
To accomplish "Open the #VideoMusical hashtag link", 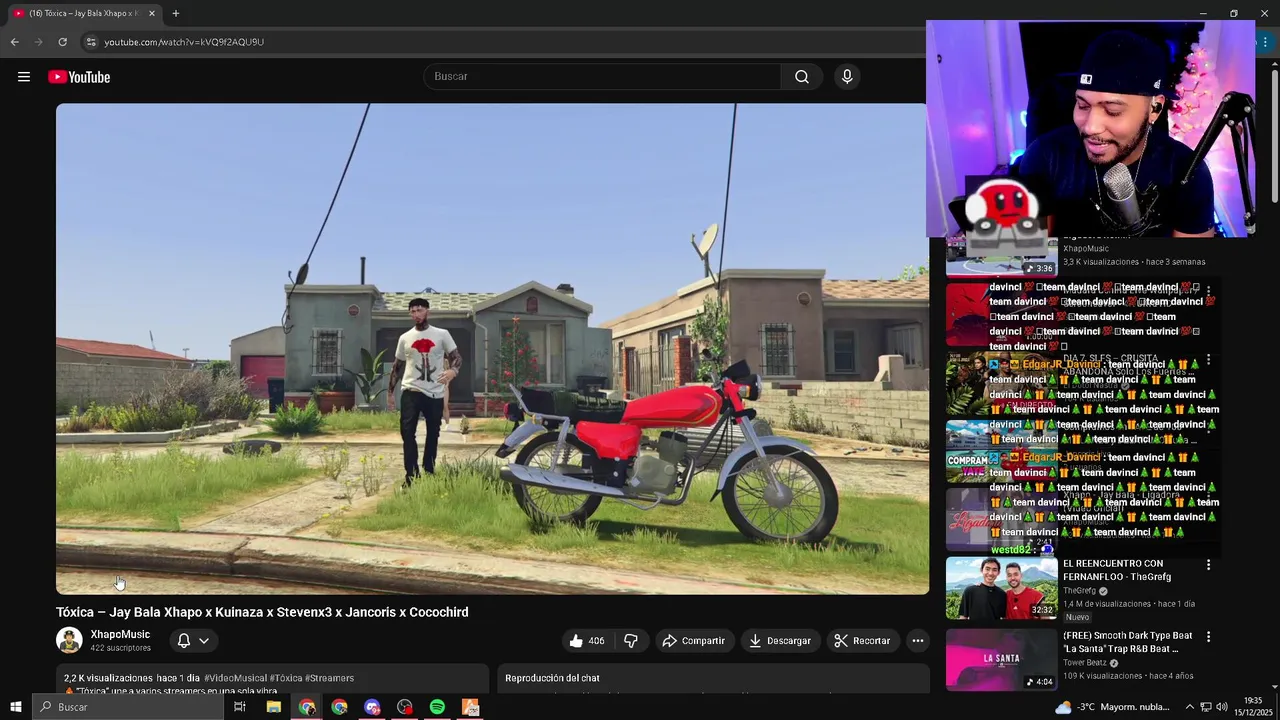I will (235, 678).
